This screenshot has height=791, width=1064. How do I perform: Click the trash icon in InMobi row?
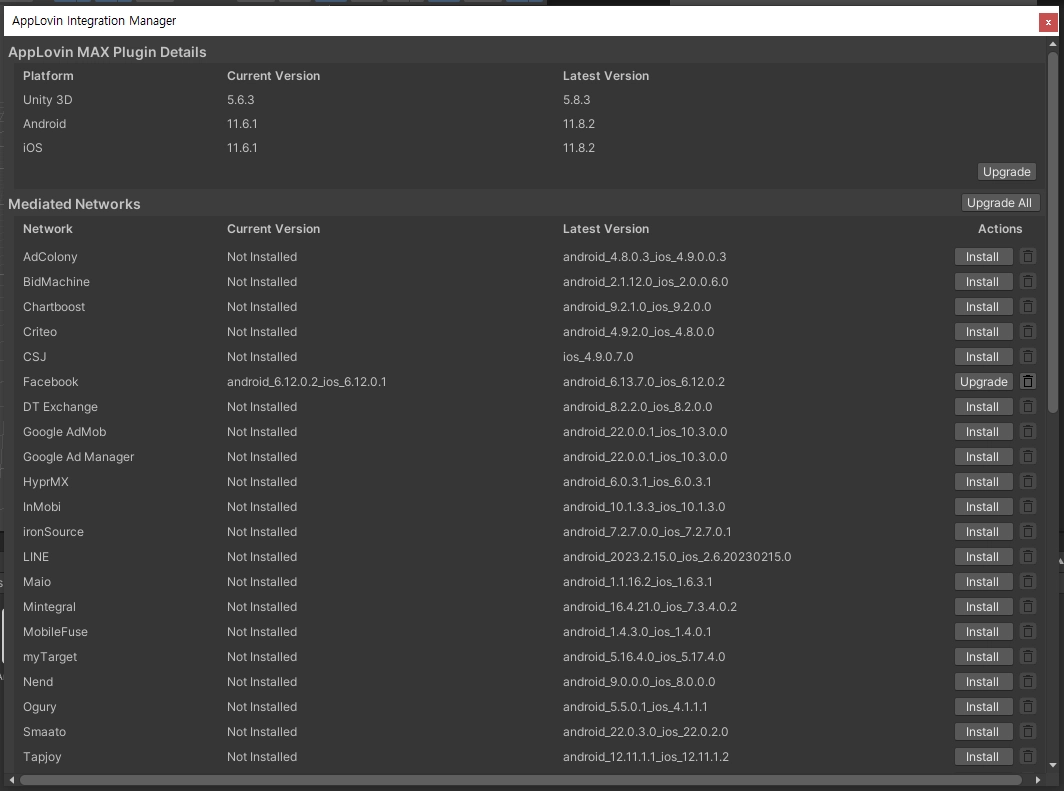click(1027, 507)
